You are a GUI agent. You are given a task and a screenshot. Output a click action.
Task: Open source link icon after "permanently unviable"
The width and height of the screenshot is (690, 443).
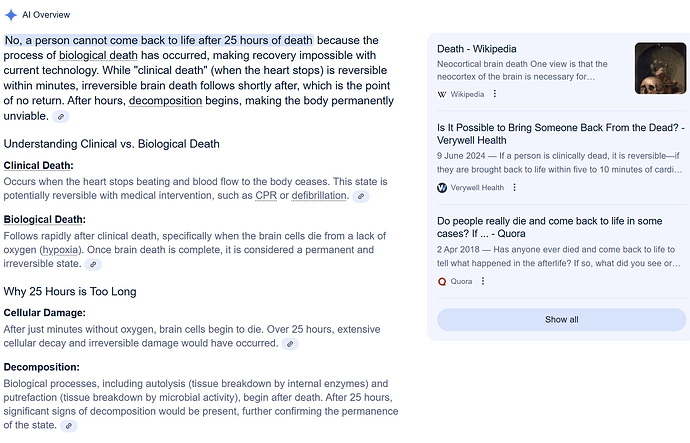pos(62,117)
